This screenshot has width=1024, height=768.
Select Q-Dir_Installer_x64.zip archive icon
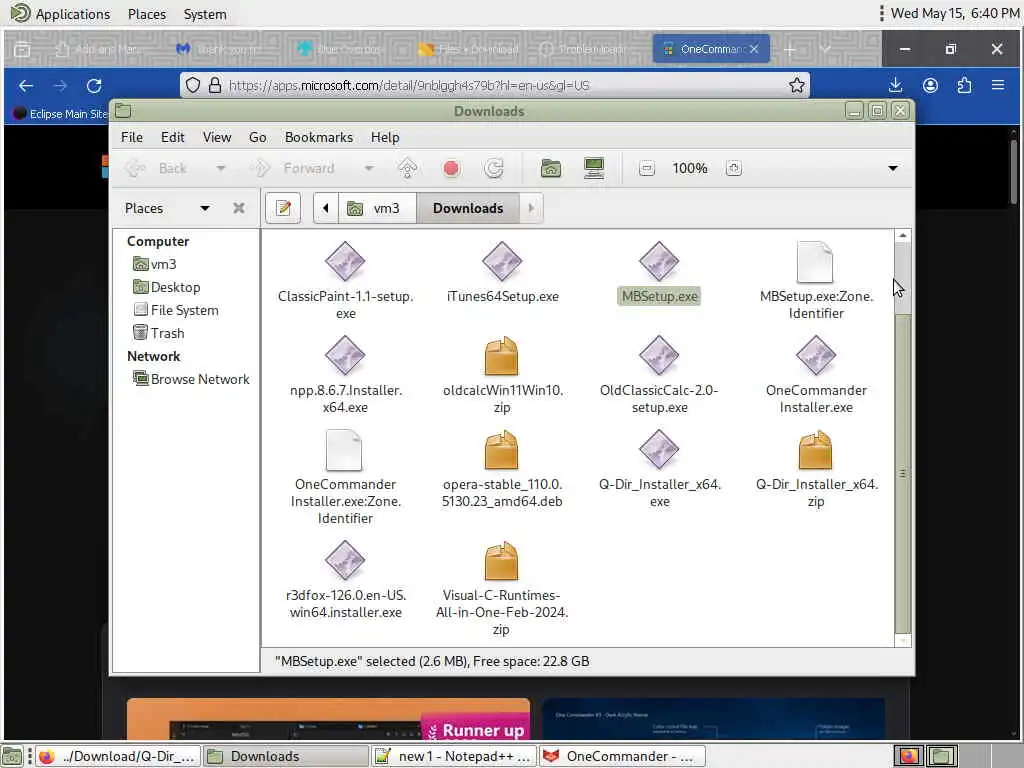coord(816,450)
